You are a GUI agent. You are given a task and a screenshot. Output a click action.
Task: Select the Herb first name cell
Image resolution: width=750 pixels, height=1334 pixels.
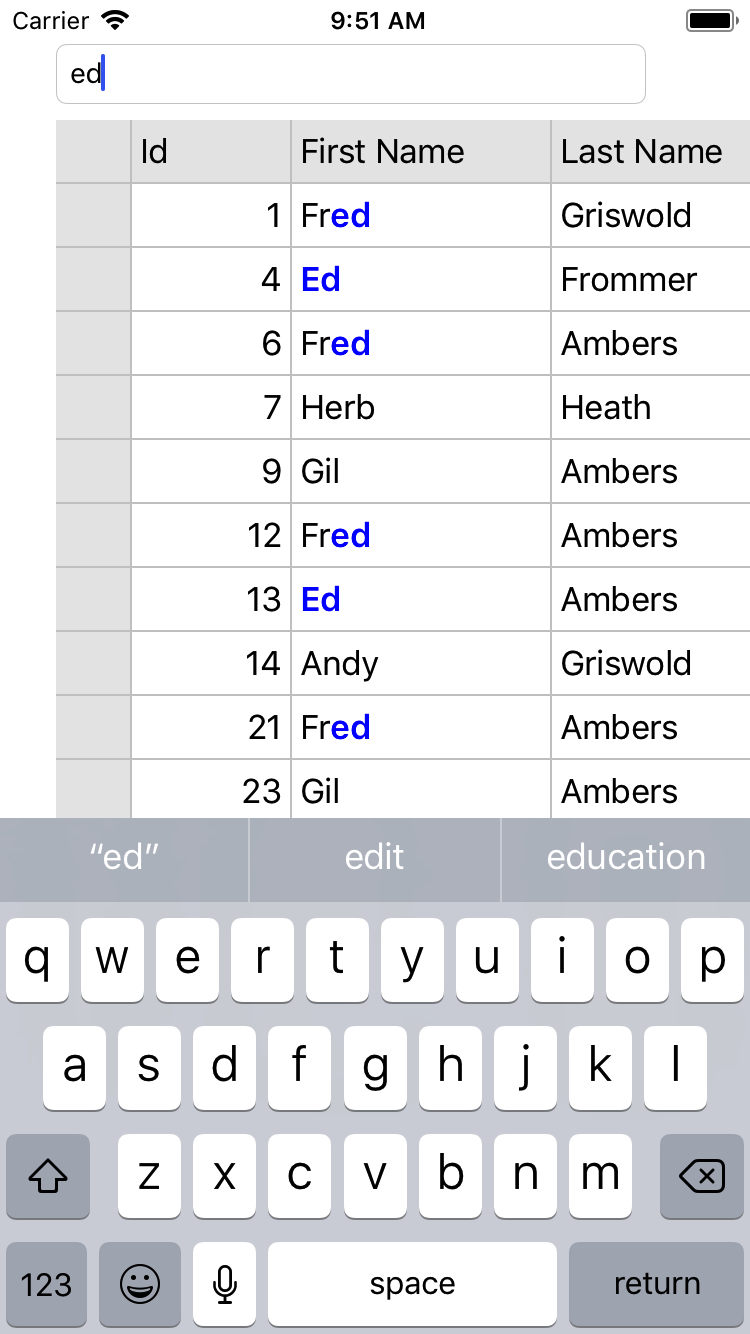420,408
